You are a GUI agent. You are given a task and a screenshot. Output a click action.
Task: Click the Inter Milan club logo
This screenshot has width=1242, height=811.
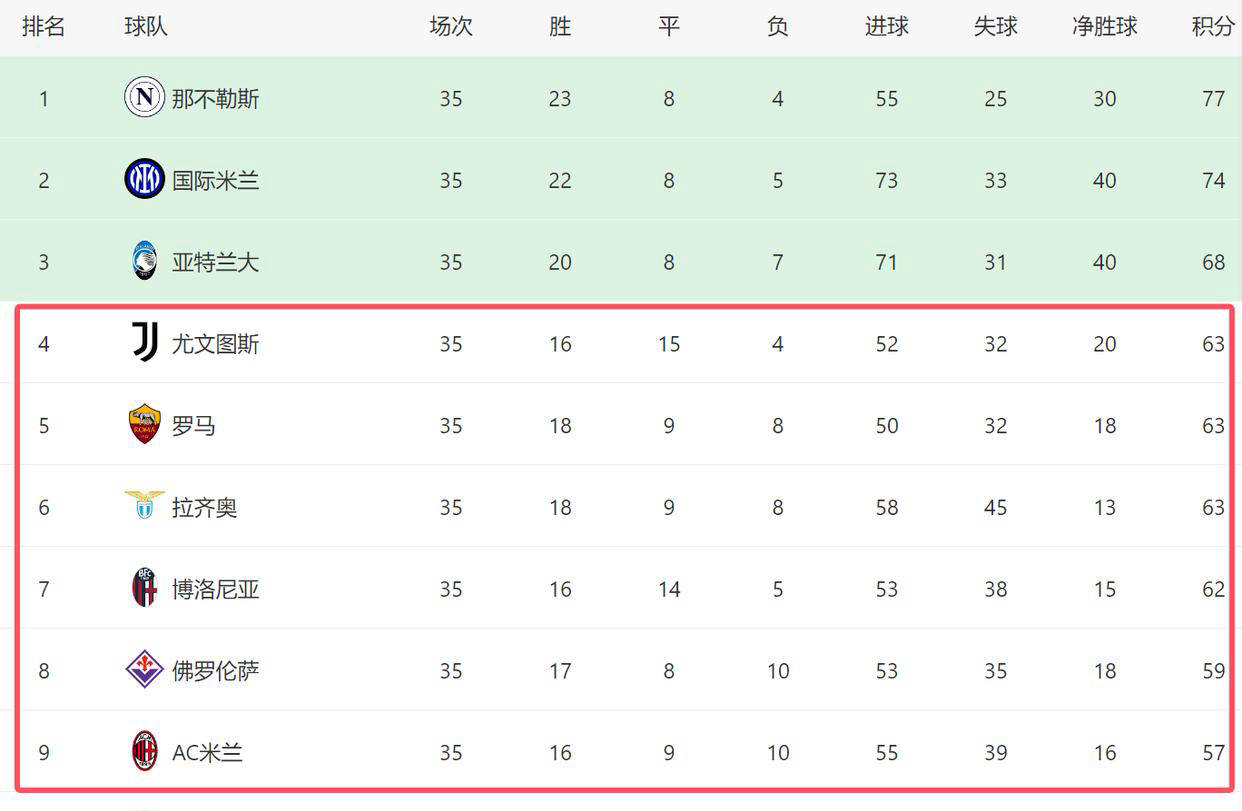click(x=144, y=180)
